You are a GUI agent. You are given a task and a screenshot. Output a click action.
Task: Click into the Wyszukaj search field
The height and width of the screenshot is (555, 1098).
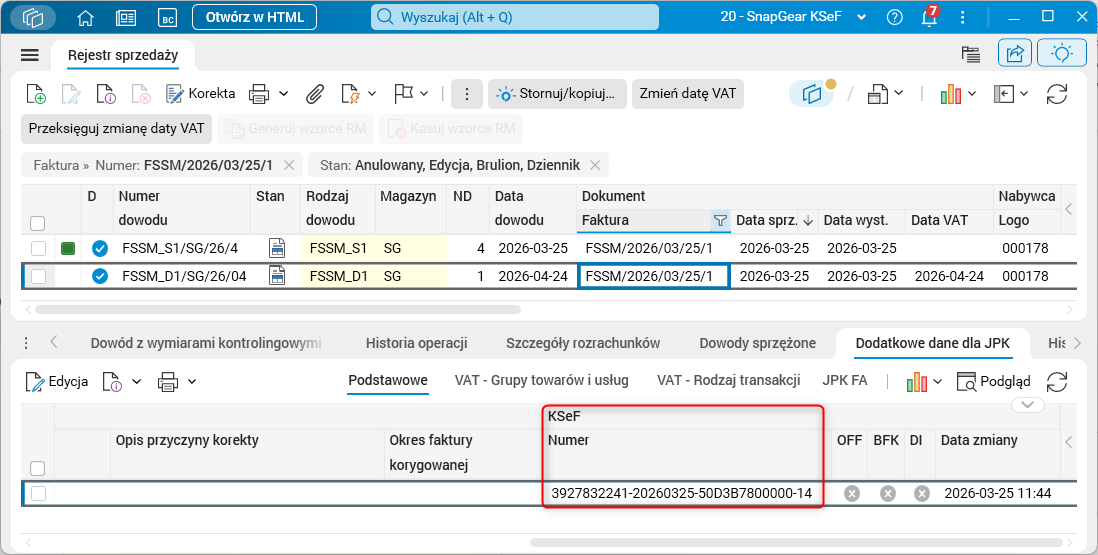515,17
